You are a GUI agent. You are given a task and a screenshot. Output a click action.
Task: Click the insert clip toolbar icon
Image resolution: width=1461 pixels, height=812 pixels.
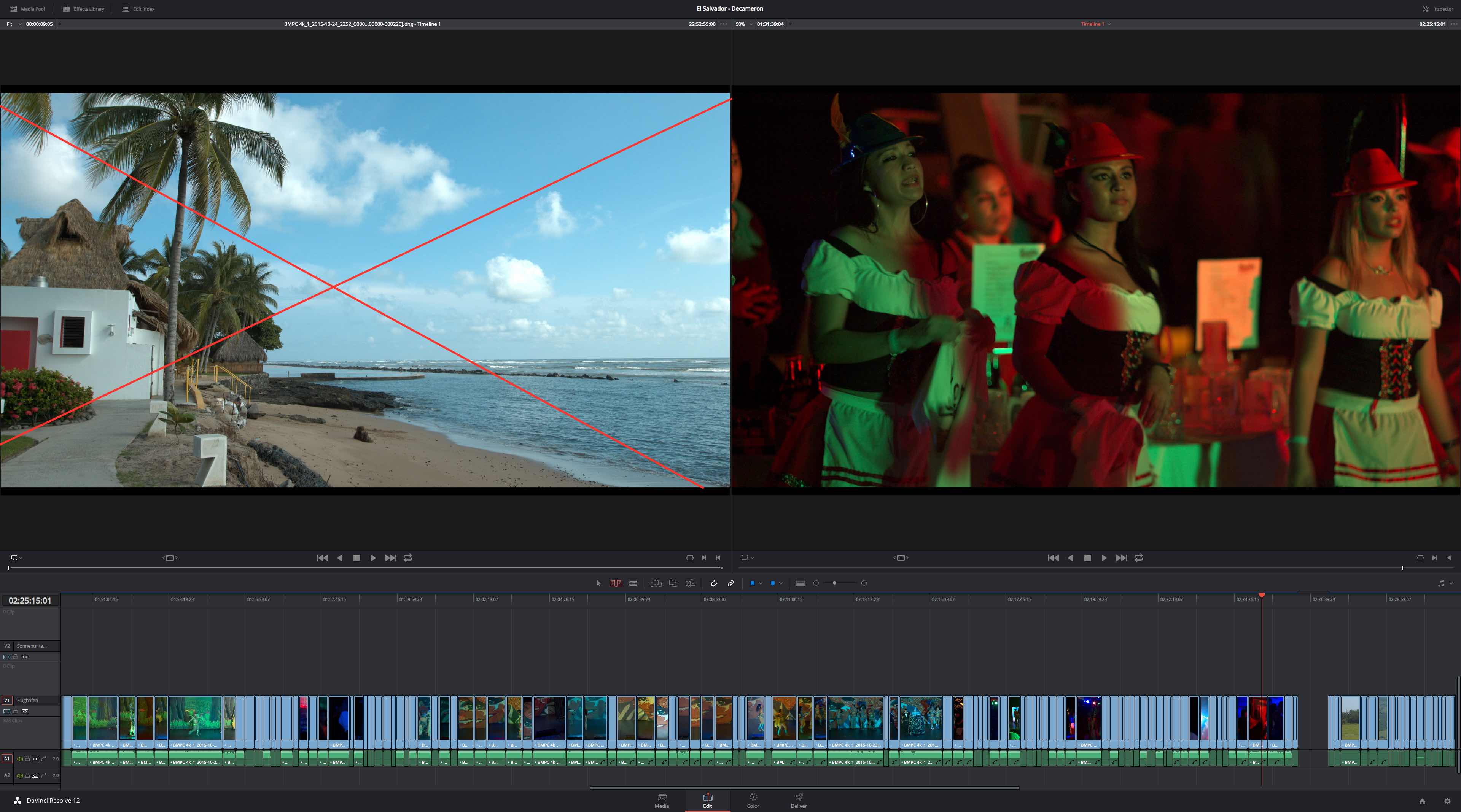[656, 583]
